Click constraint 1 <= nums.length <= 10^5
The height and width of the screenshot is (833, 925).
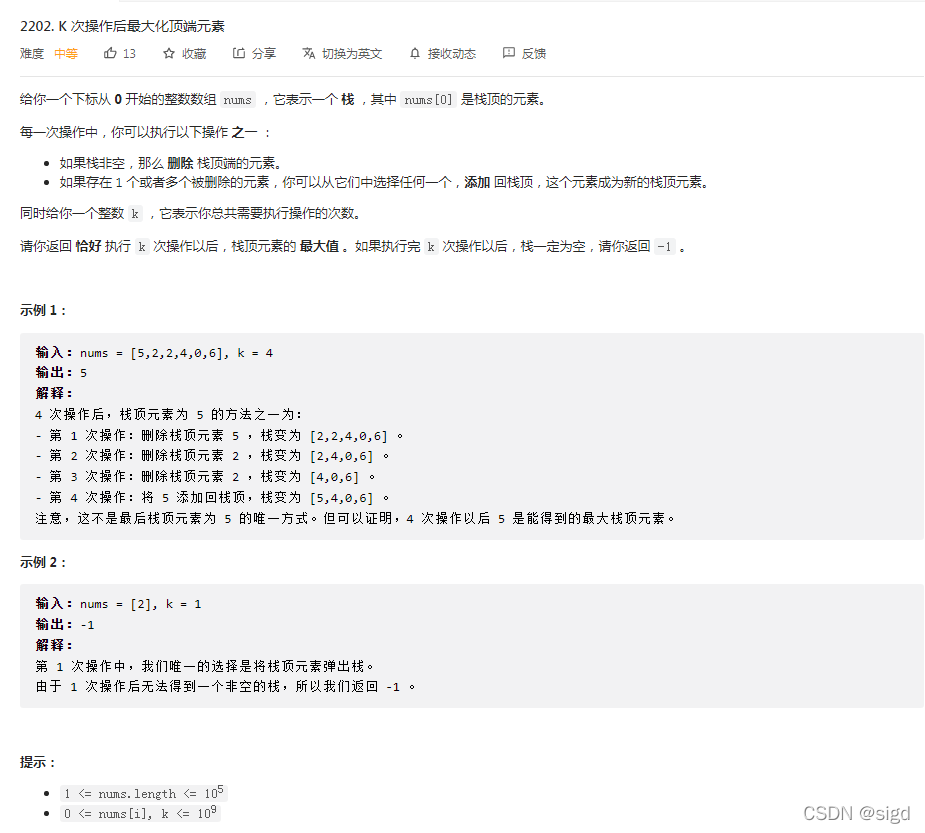pyautogui.click(x=143, y=793)
